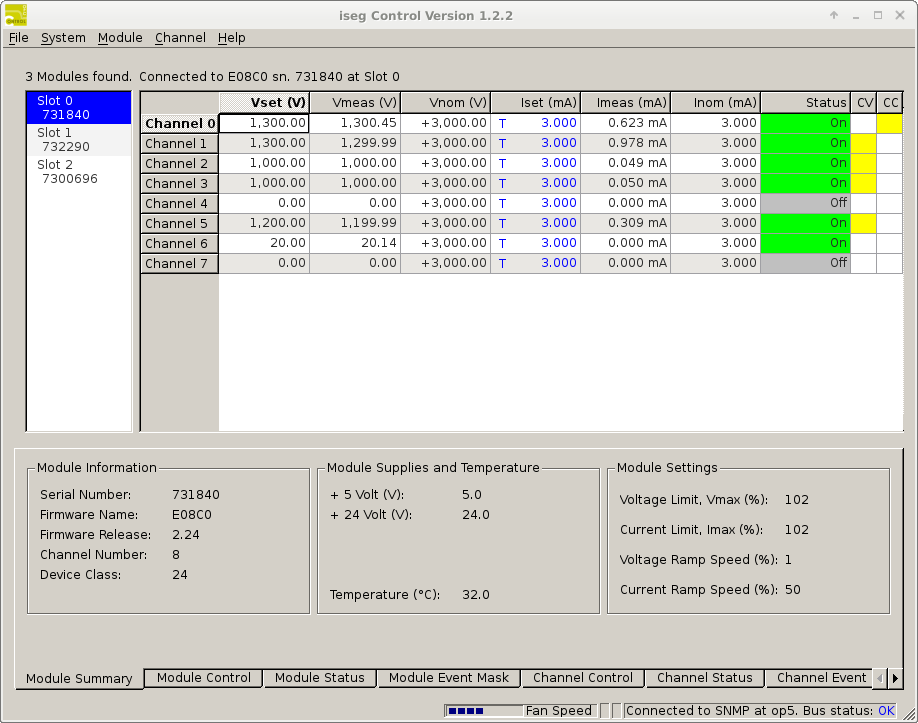Click the yellow CV indicator of Channel 1
The width and height of the screenshot is (918, 723).
[x=864, y=143]
